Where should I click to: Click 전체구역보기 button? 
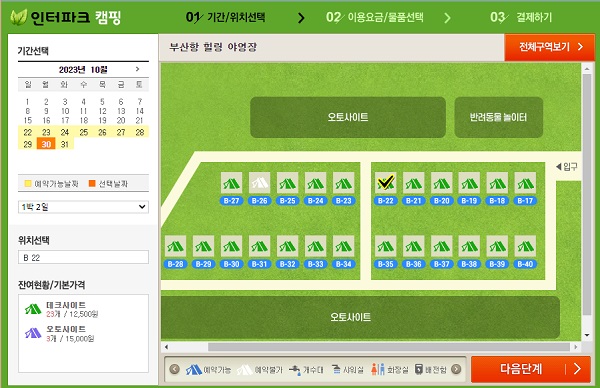point(549,47)
